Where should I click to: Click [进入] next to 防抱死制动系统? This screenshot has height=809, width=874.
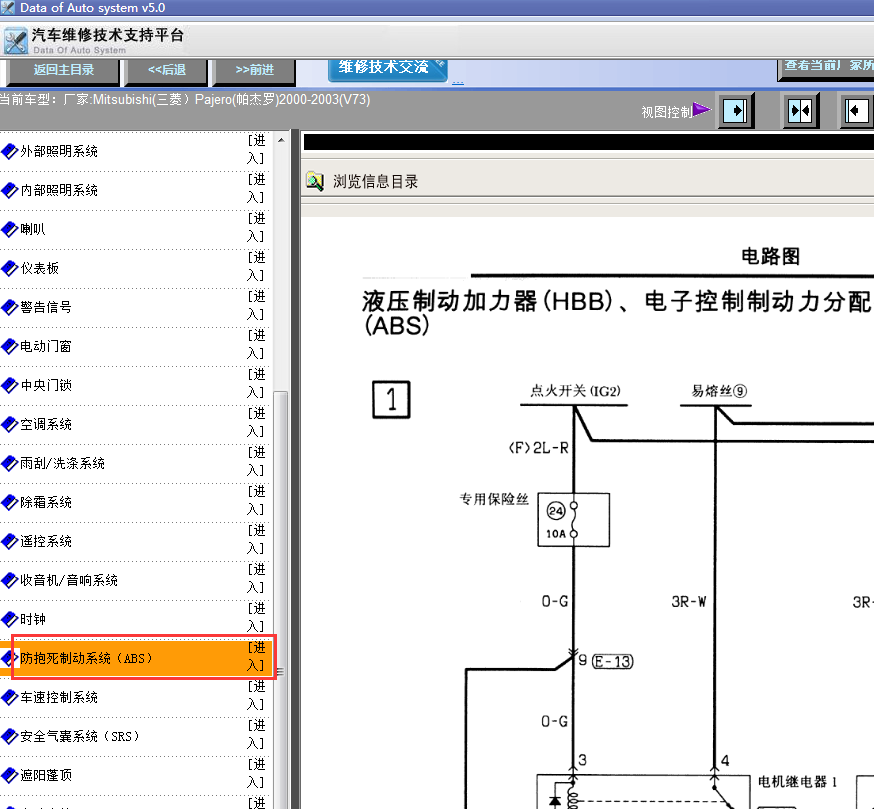coord(256,657)
